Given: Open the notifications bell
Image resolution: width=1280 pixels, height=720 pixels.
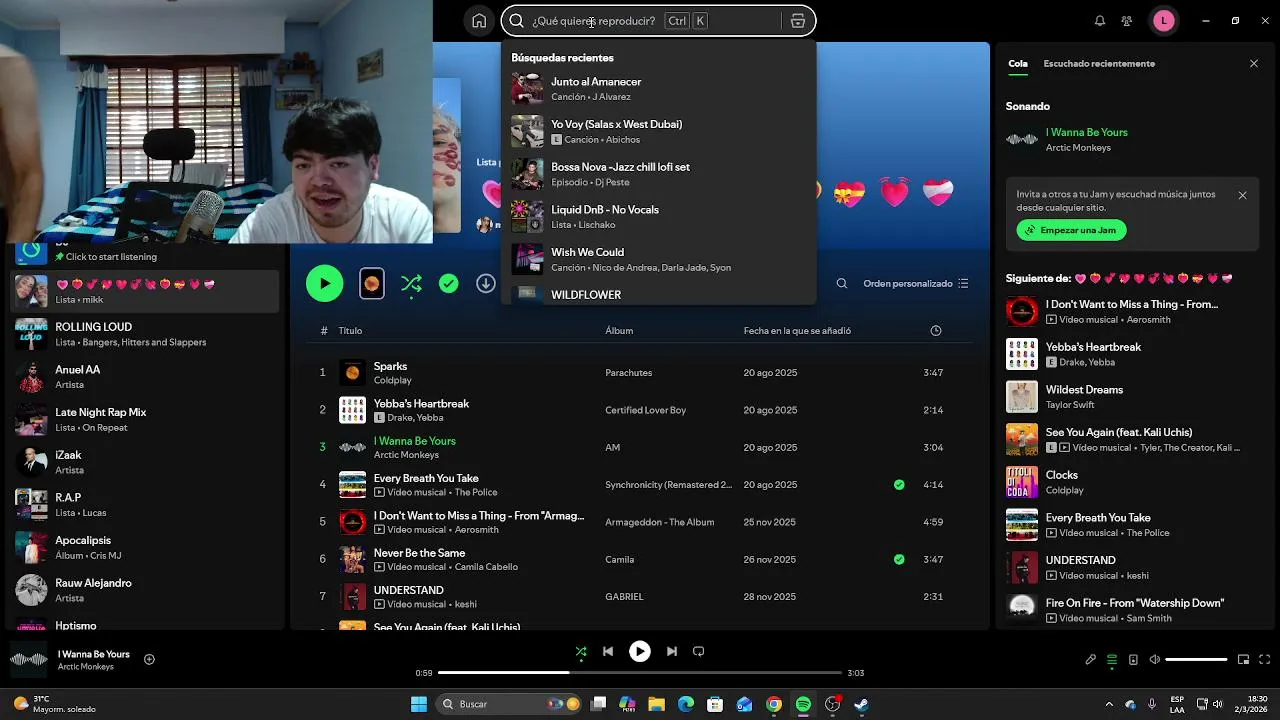Looking at the screenshot, I should click(1100, 21).
